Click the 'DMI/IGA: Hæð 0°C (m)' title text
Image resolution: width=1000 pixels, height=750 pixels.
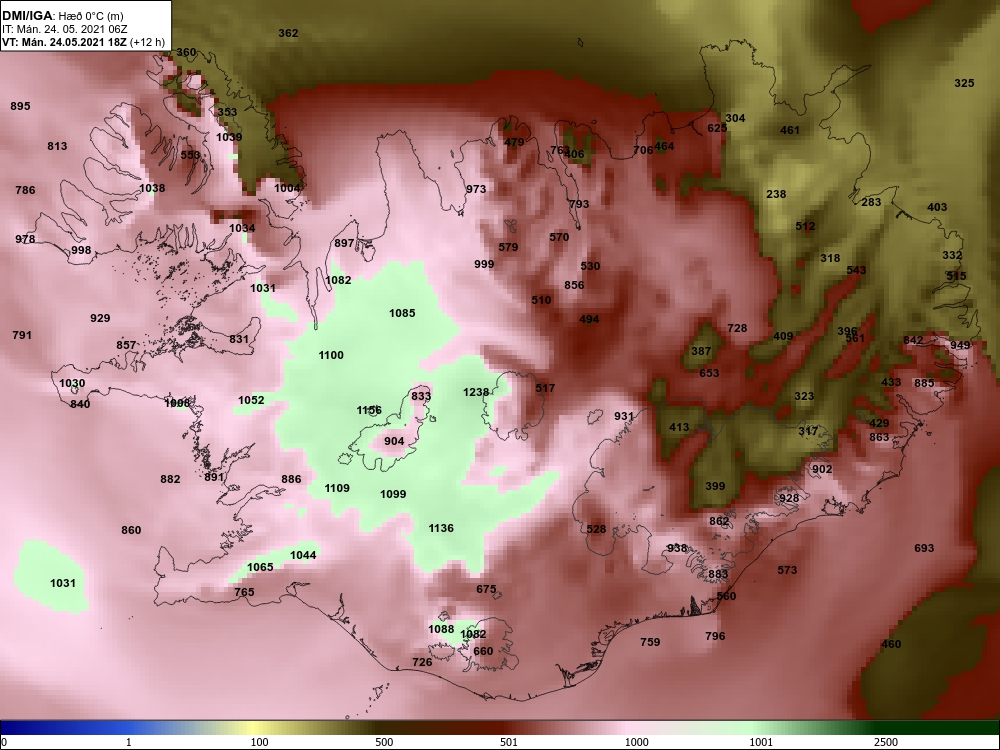[x=63, y=16]
